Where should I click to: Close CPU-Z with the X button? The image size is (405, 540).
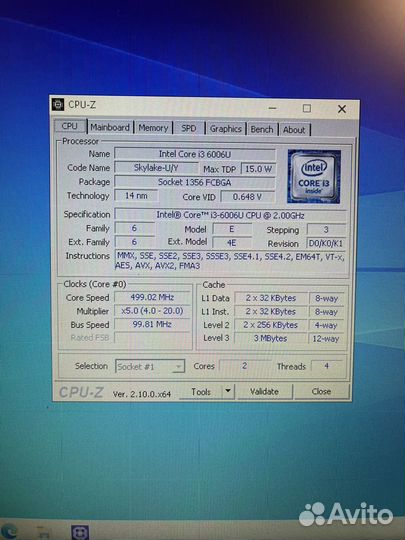click(x=342, y=109)
